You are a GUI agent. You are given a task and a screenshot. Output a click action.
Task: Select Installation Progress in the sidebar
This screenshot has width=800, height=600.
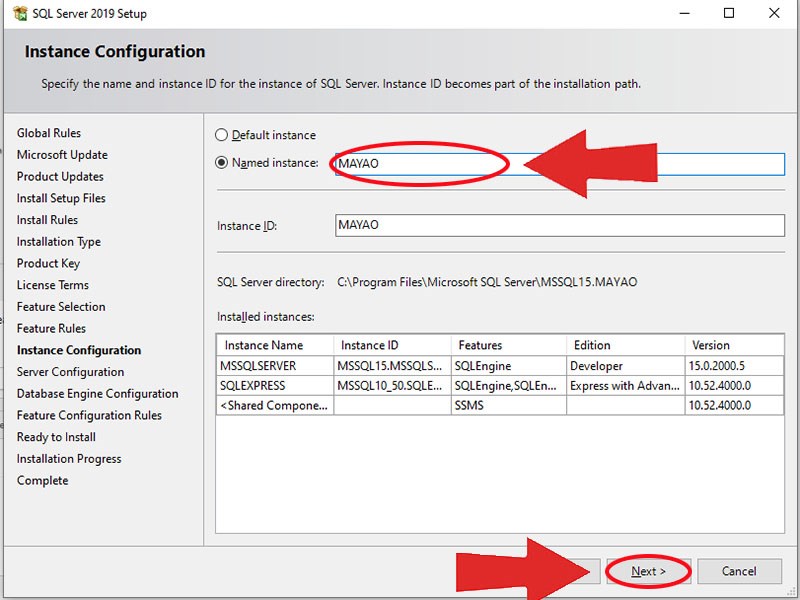tap(68, 459)
